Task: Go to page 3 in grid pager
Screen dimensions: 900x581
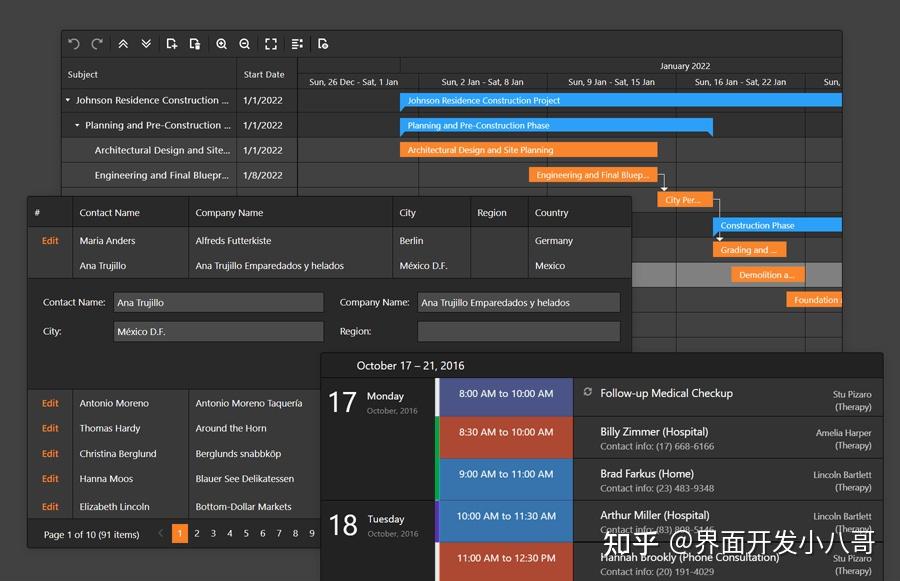Action: tap(213, 533)
